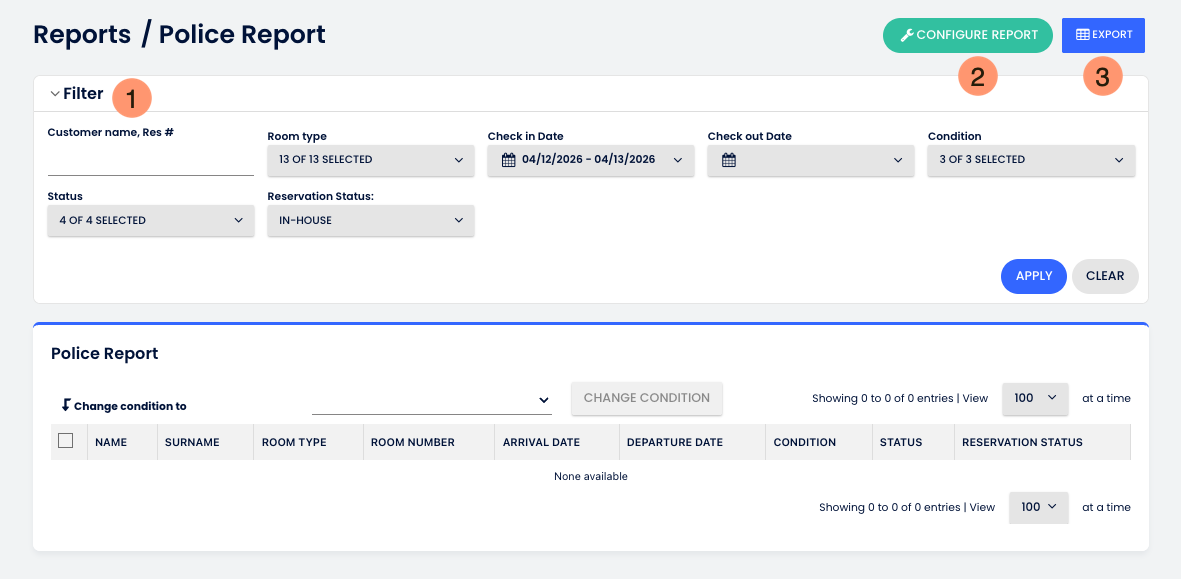Open the bottom View entries count dropdown
Viewport: 1181px width, 579px height.
point(1038,507)
